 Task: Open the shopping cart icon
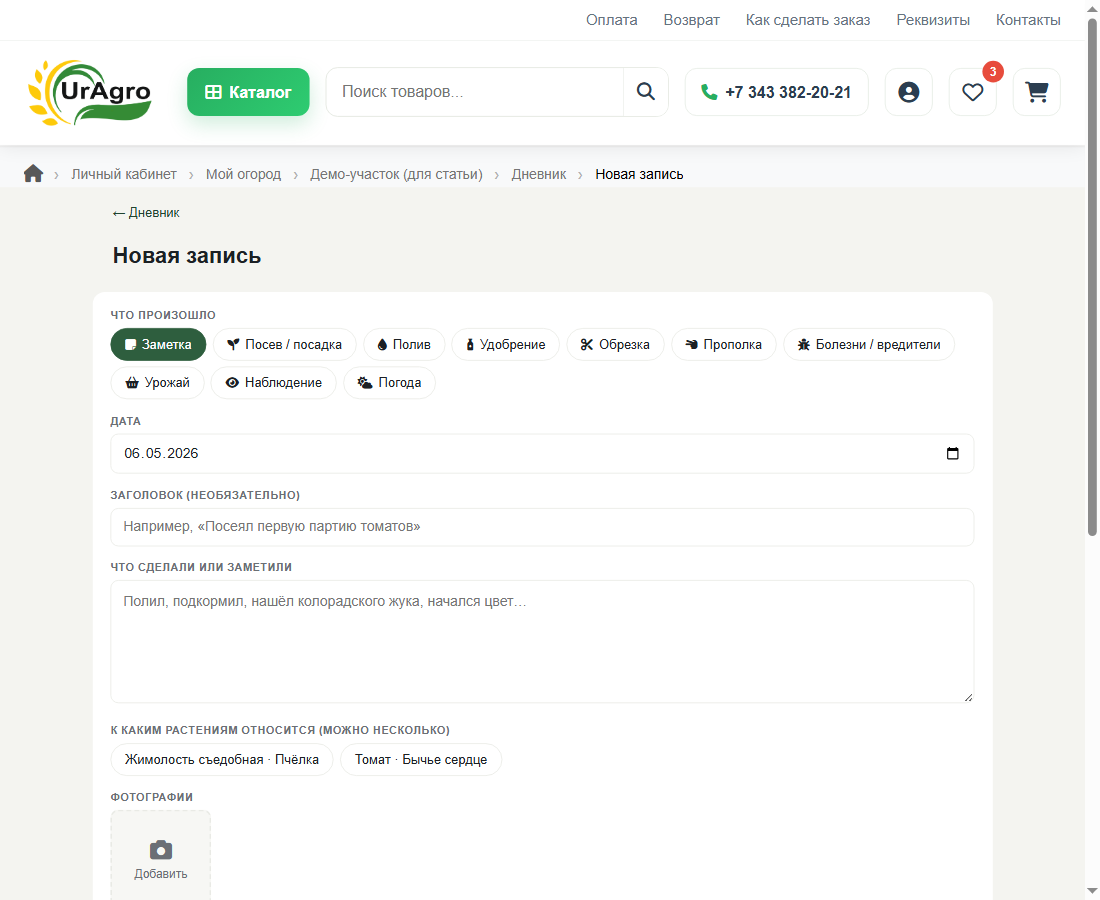(1036, 92)
